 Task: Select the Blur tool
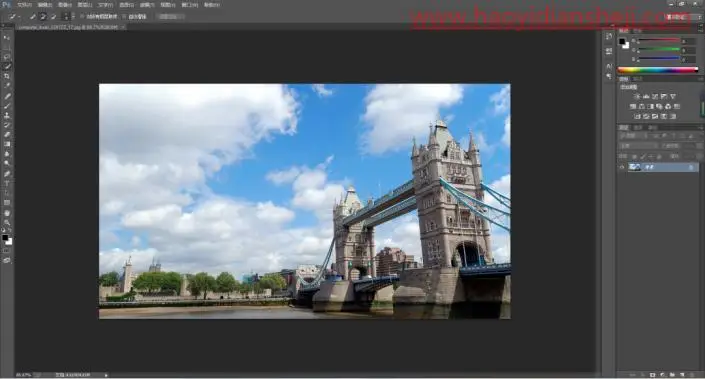(x=7, y=154)
